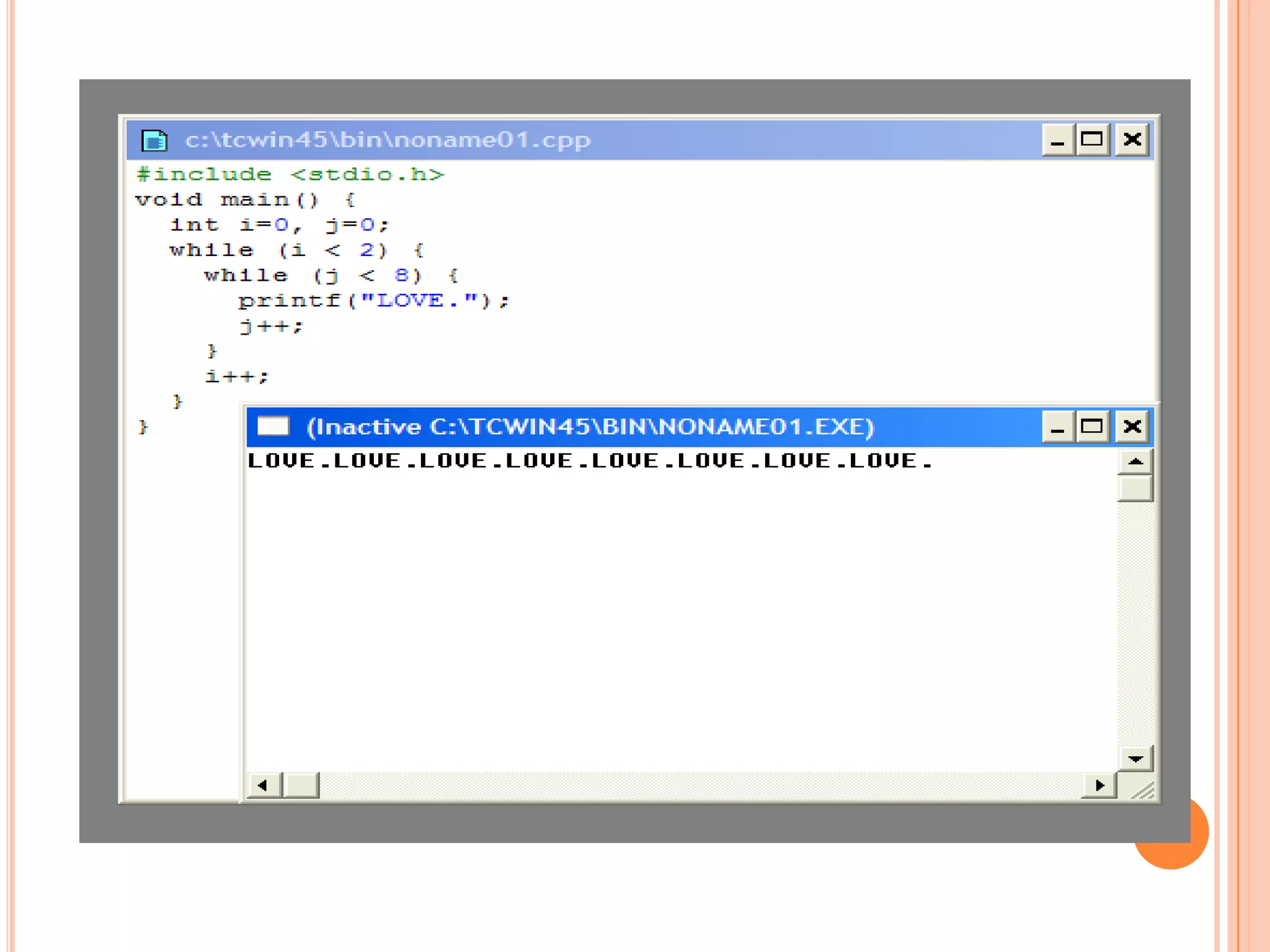Screen dimensions: 1270x952
Task: Close the noname01.cpp editor window
Action: tap(1132, 140)
